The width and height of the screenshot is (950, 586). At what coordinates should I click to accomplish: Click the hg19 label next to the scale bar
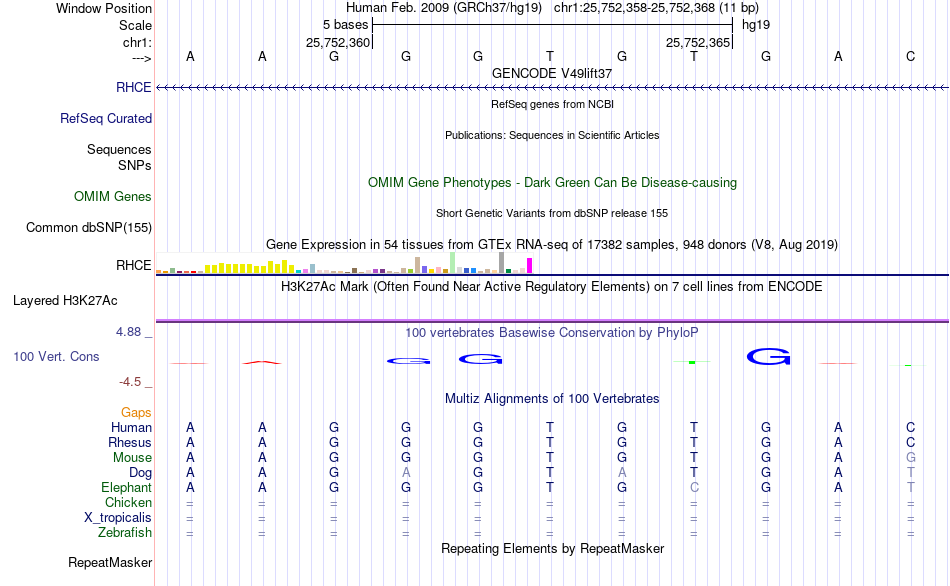pyautogui.click(x=756, y=25)
